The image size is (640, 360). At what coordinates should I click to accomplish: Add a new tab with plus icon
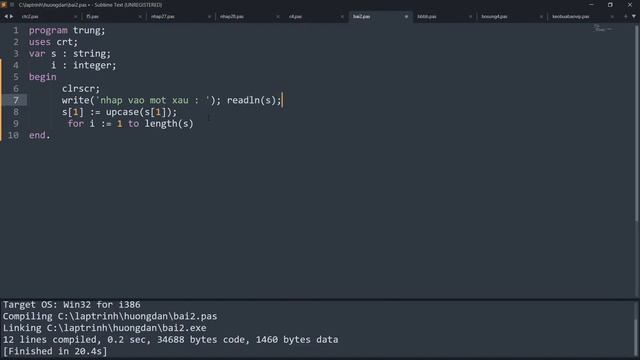pyautogui.click(x=625, y=16)
